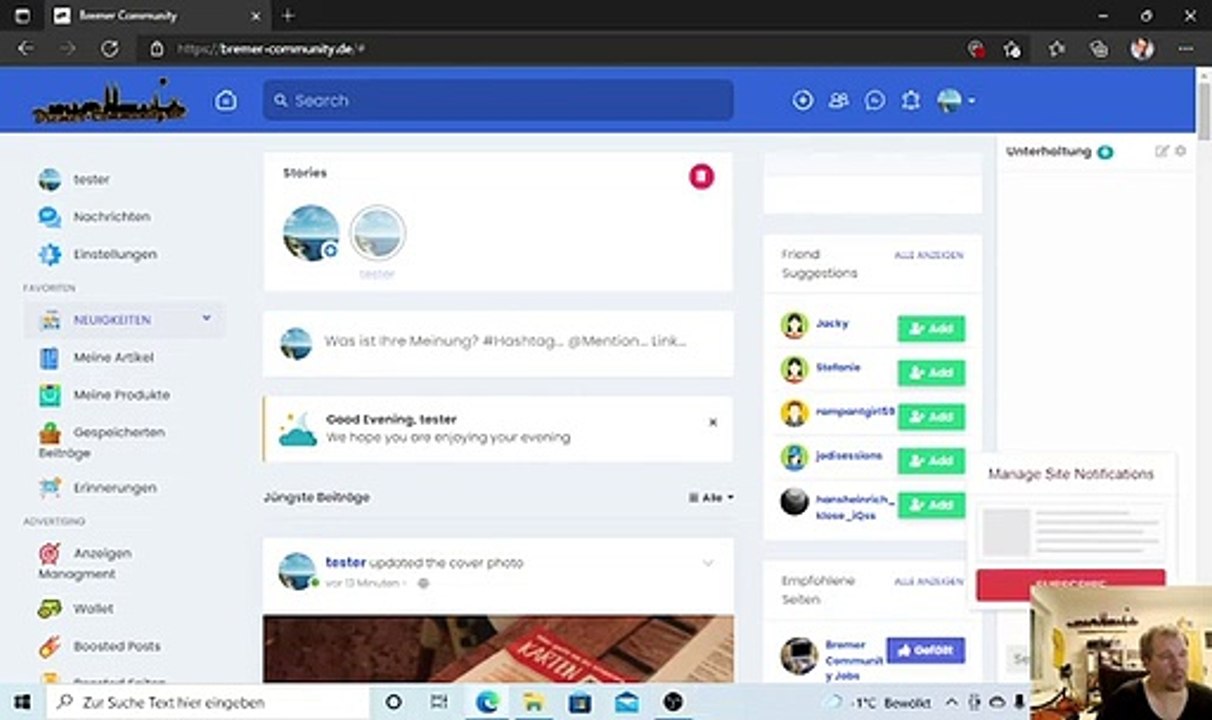The image size is (1212, 720).
Task: Add a new story via own avatar
Action: click(x=311, y=233)
